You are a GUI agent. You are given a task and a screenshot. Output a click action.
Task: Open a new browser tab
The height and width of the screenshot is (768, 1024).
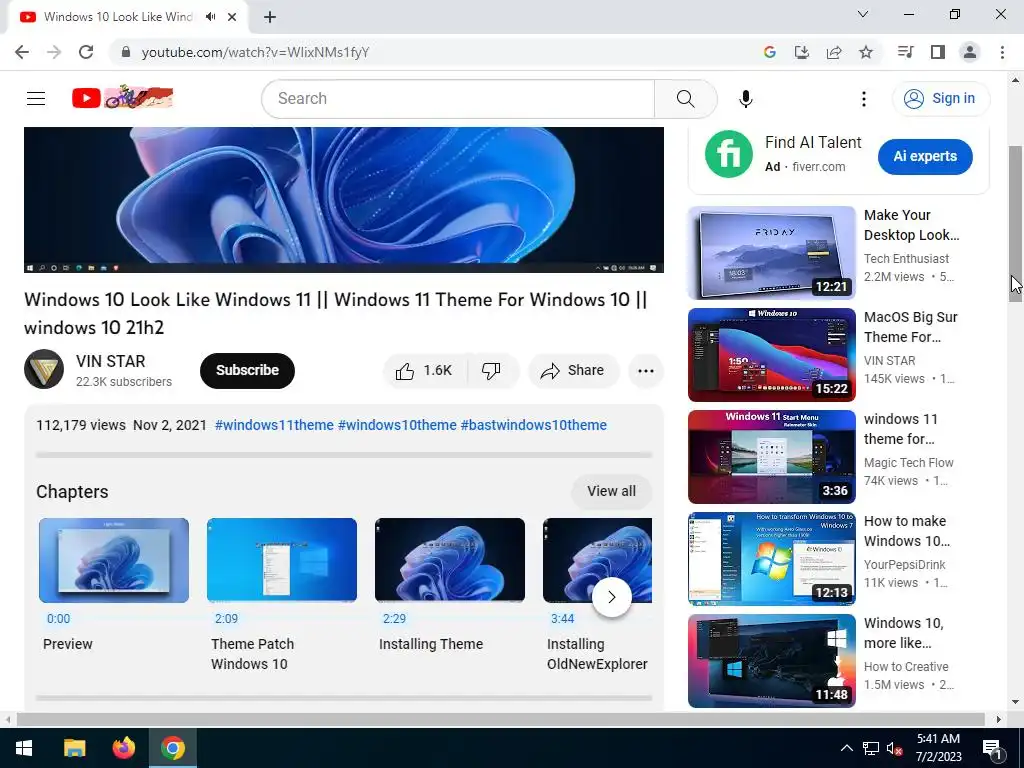coord(270,17)
